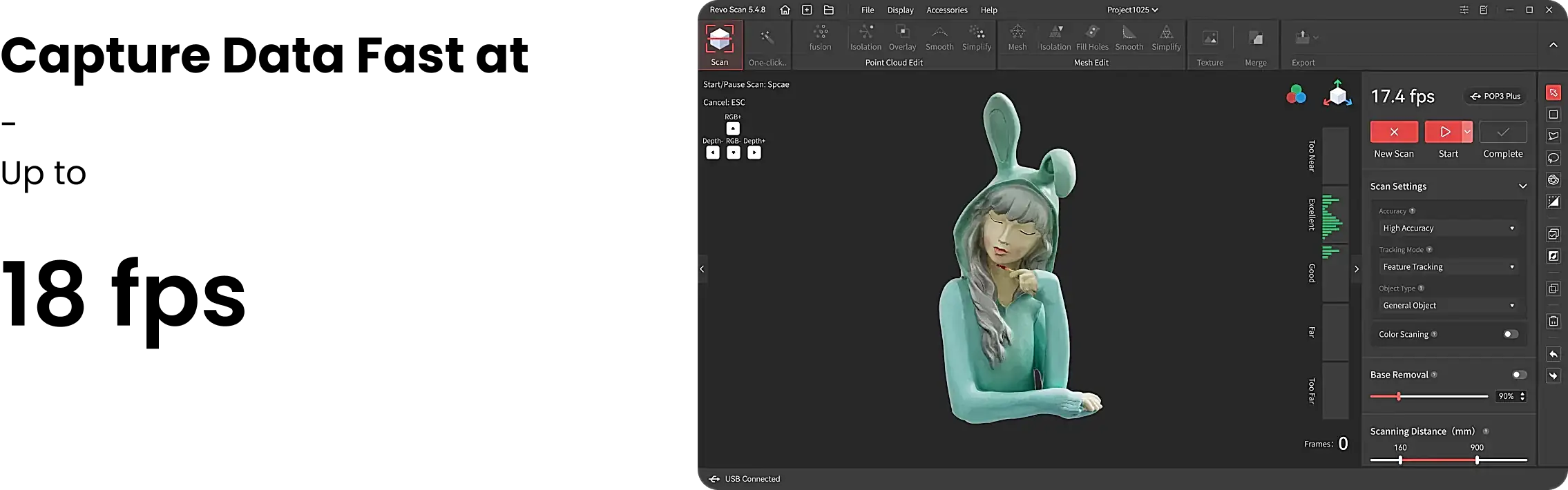Viewport: 1568px width, 490px height.
Task: Open the Accuracy dropdown
Action: [1448, 228]
